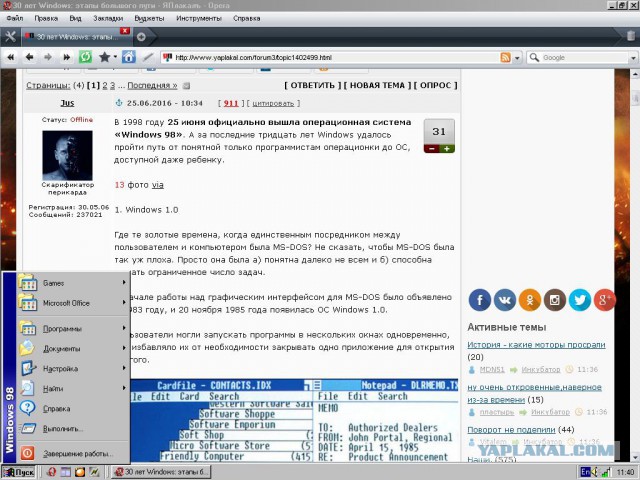Open the Opera panels wrench icon
Viewport: 640px width, 480px height.
click(x=10, y=37)
